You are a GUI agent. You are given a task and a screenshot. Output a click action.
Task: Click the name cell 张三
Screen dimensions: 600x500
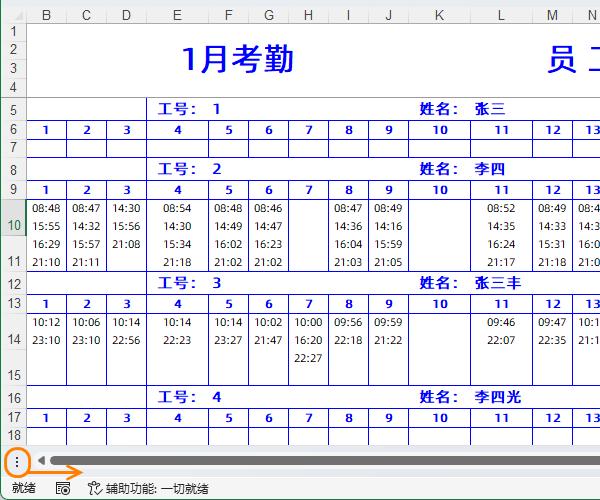coord(490,109)
